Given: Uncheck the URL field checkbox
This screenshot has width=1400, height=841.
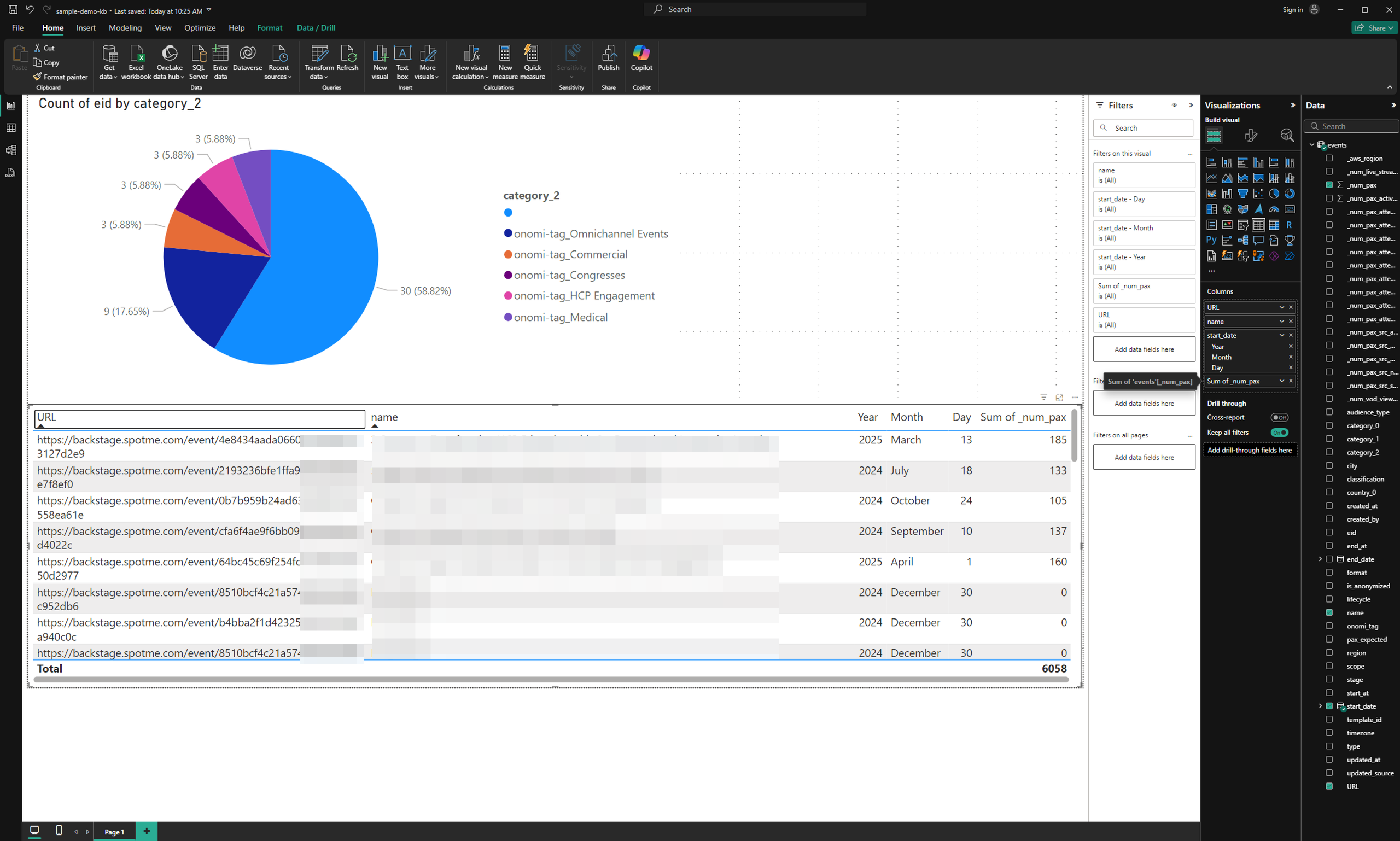Looking at the screenshot, I should coord(1329,786).
